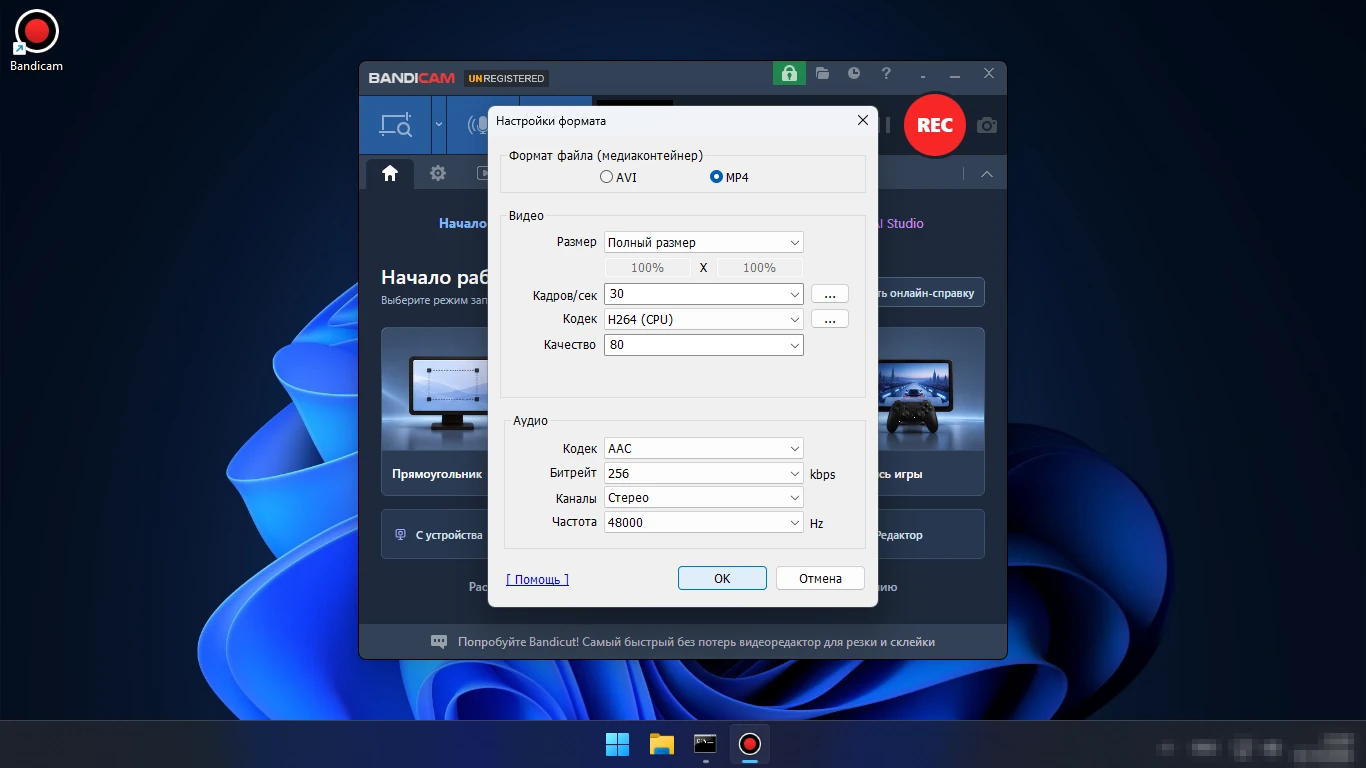Open the Битрейт 256 dropdown
Screen dimensions: 1366x768
click(704, 473)
